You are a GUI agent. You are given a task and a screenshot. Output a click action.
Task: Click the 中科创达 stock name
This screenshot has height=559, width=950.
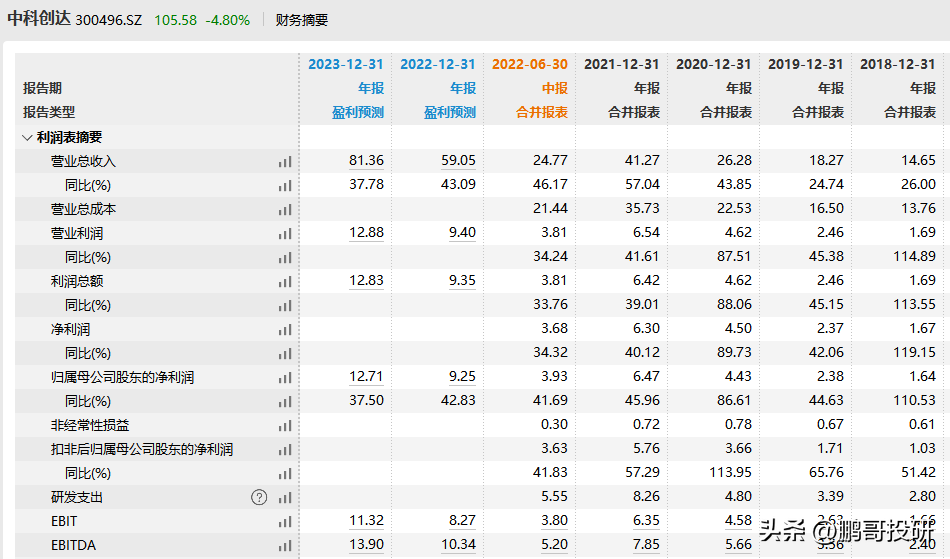[39, 19]
